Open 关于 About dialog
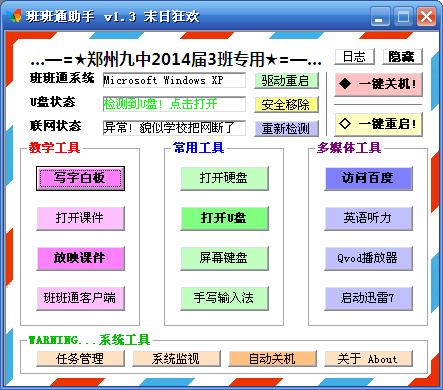 click(368, 359)
